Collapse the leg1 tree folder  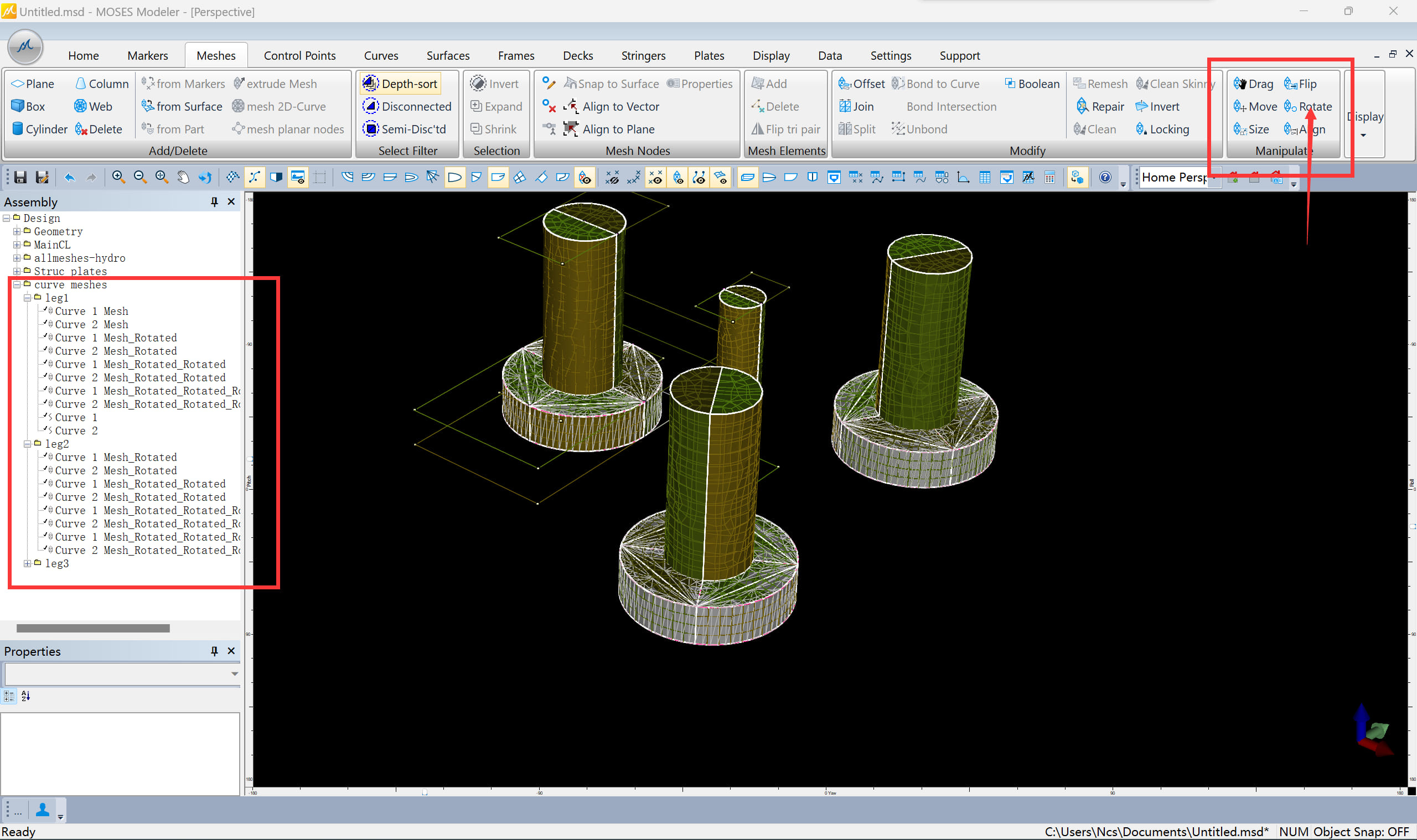(x=27, y=298)
